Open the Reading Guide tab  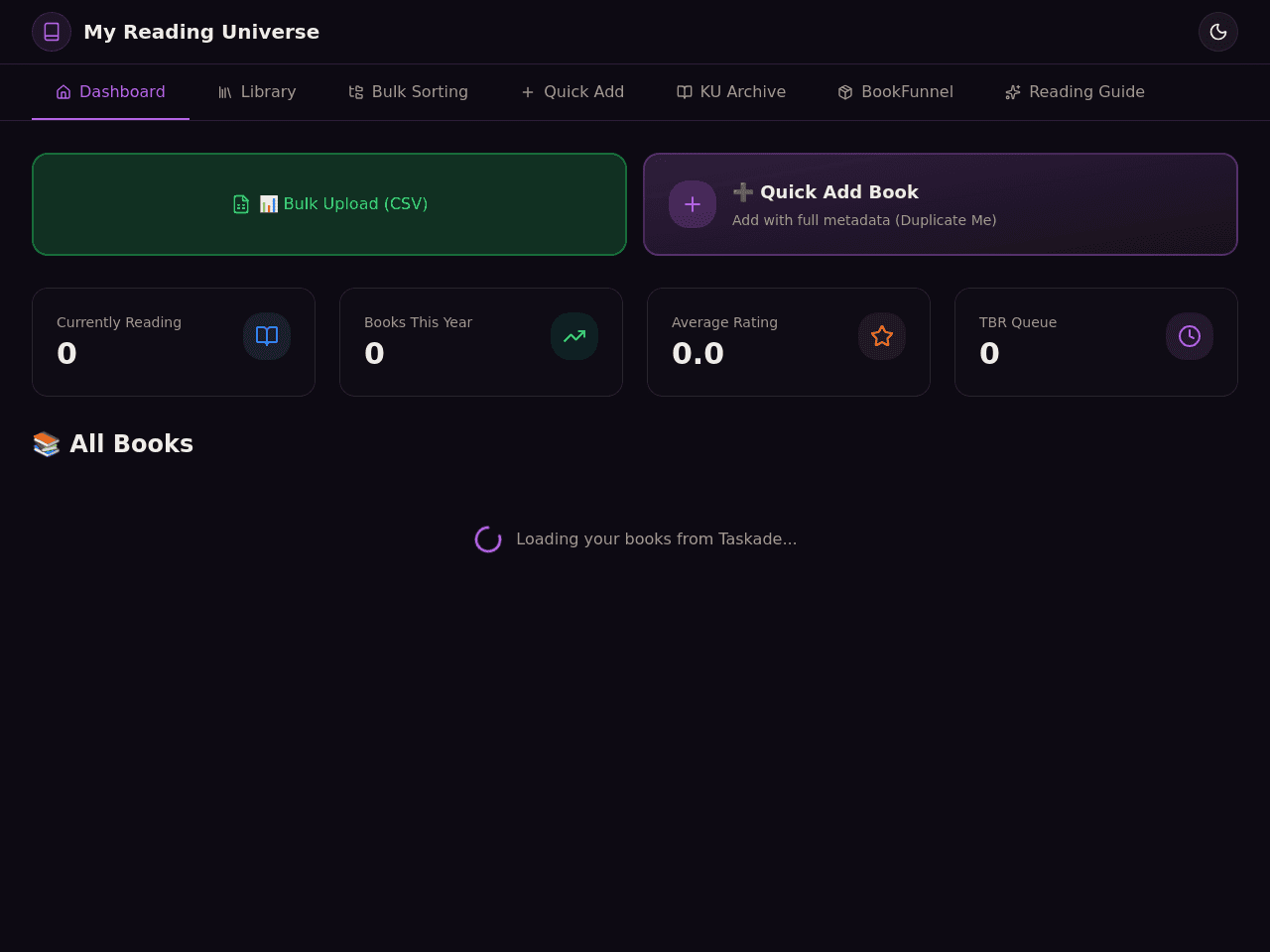[x=1075, y=92]
